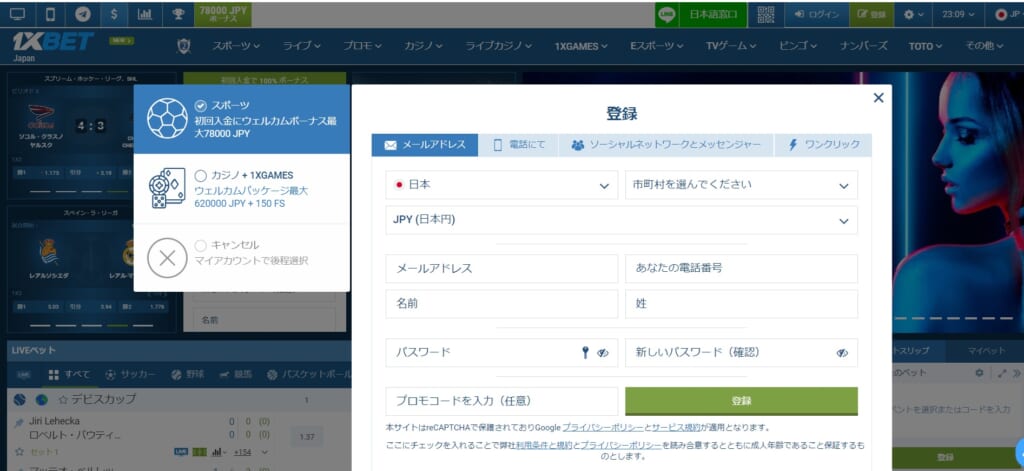This screenshot has width=1024, height=471.
Task: Open the desktop app monitor icon
Action: (18, 14)
